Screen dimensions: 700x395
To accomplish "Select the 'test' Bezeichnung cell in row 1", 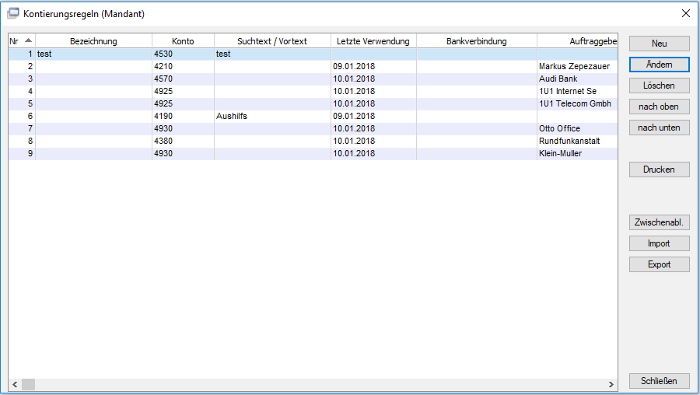I will pyautogui.click(x=94, y=54).
